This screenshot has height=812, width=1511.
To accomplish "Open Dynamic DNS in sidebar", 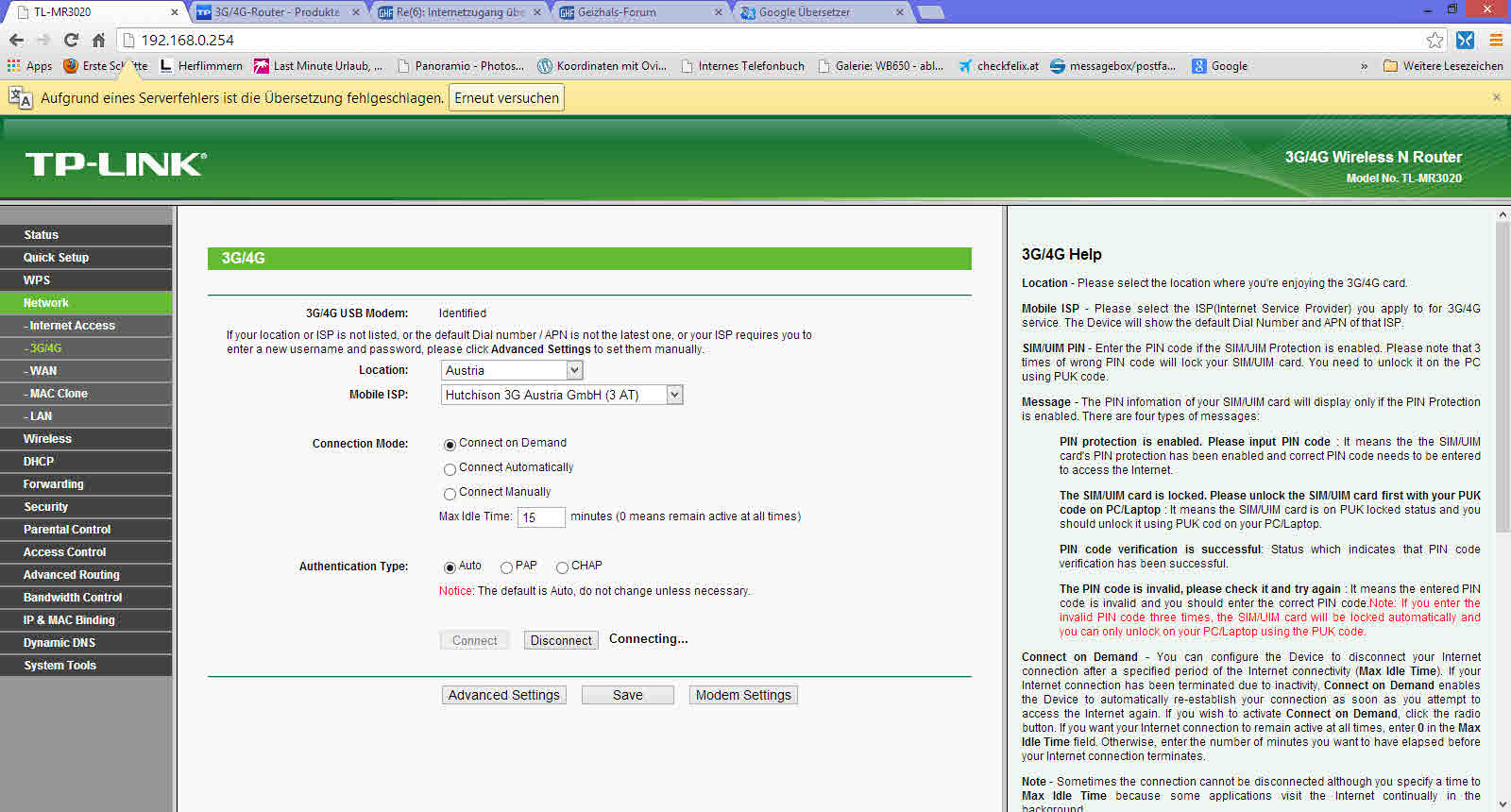I will click(86, 643).
